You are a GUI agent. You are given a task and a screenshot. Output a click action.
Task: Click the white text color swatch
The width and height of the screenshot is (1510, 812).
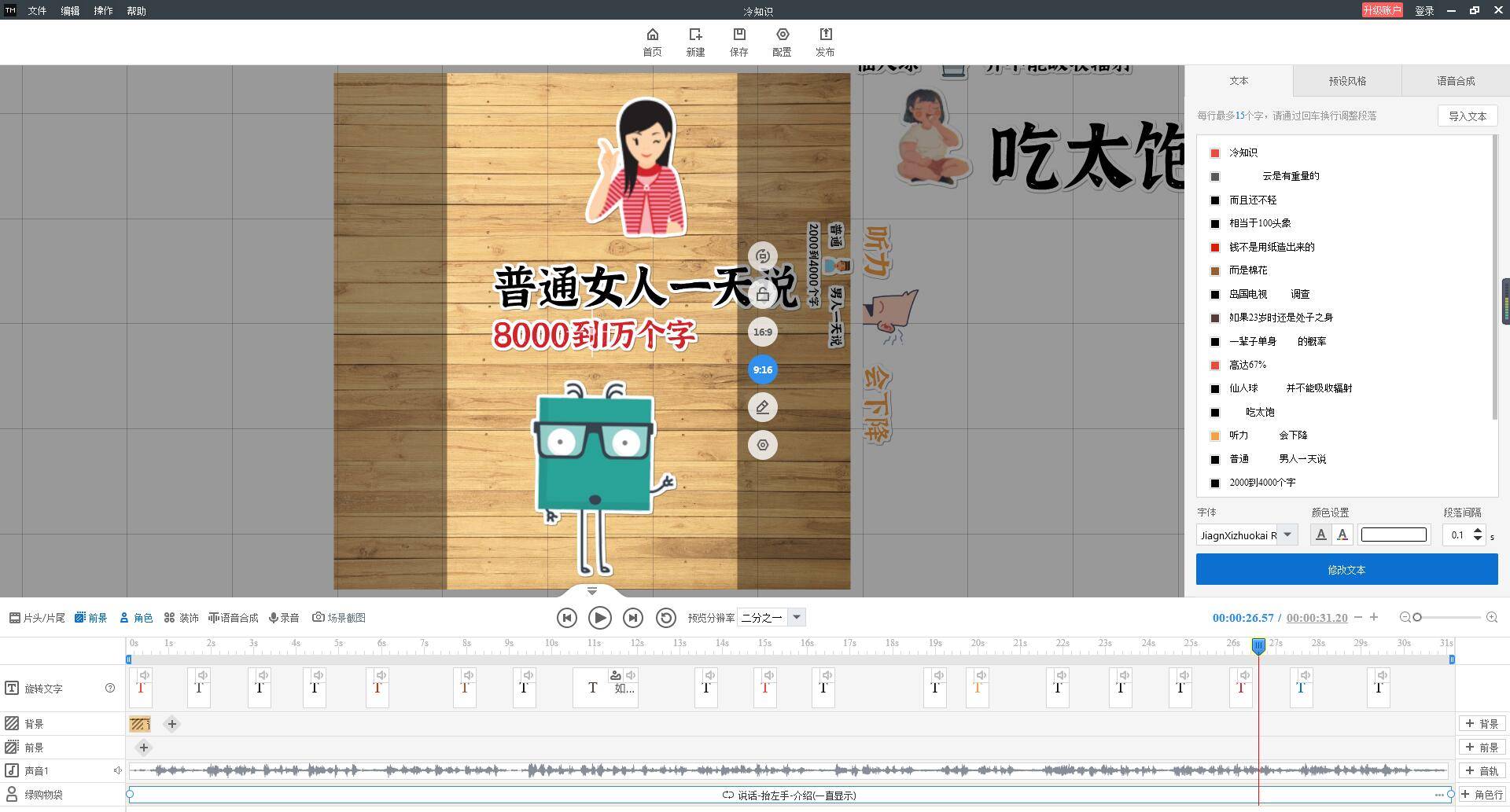point(1394,535)
